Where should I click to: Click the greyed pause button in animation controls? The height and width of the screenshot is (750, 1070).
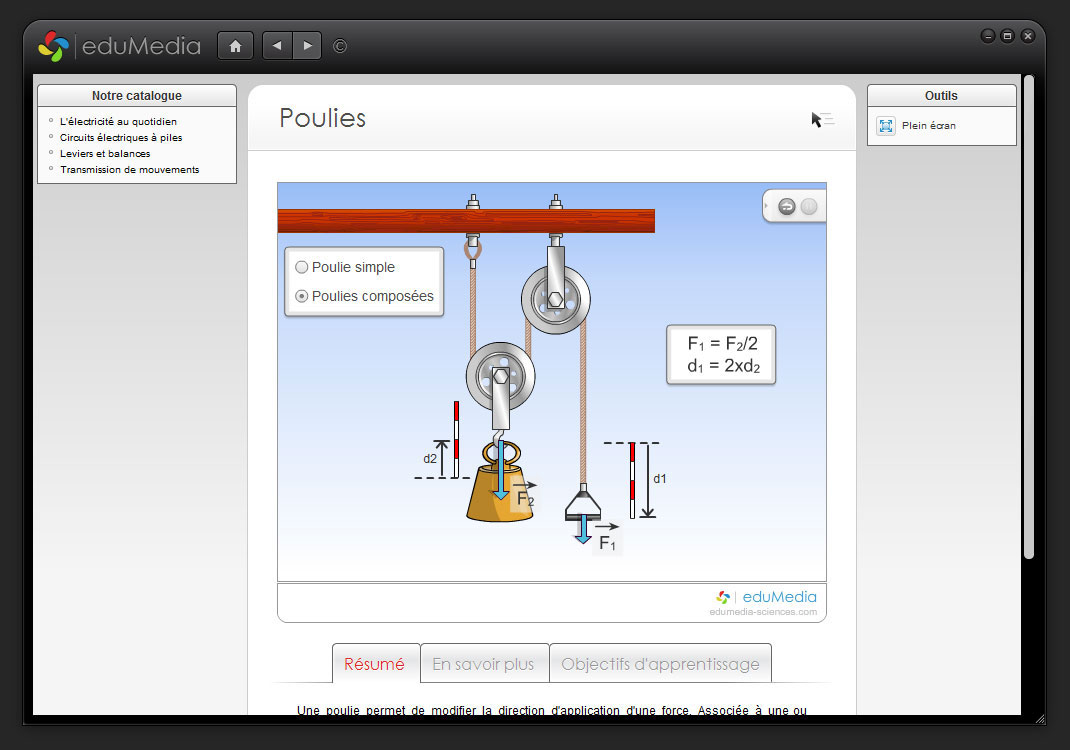809,207
